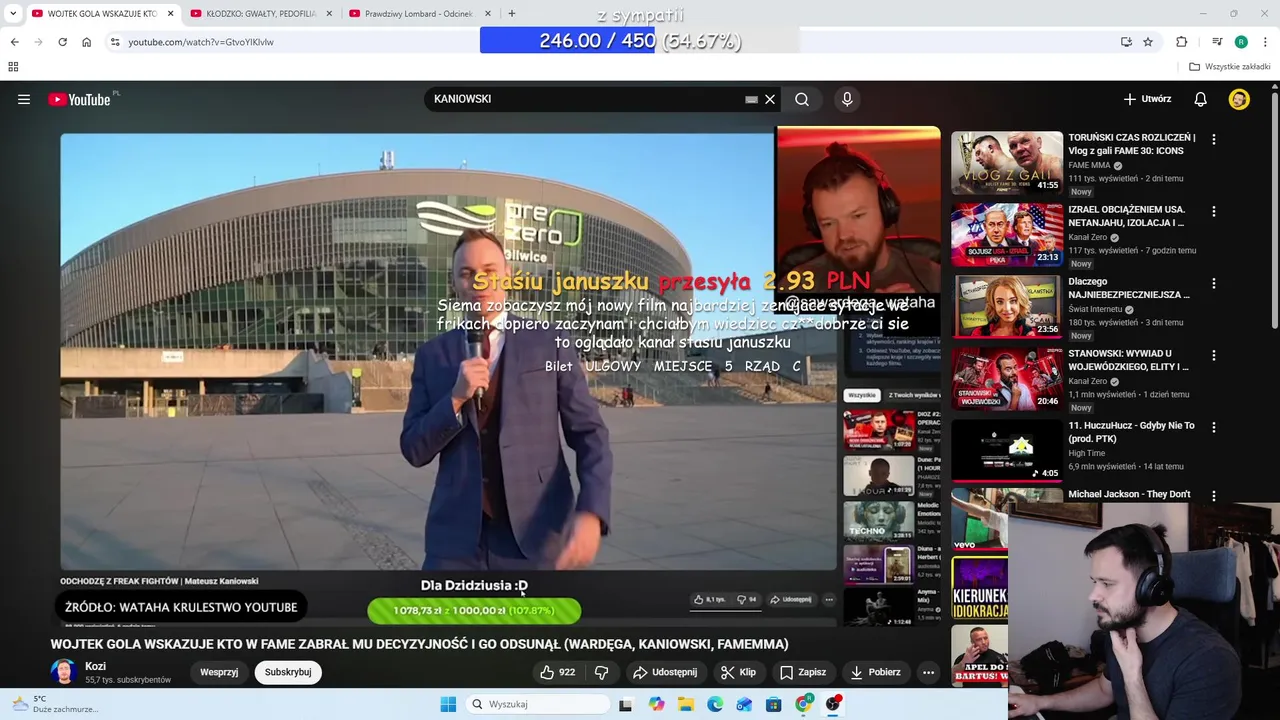
Task: Click the Utwórz create button
Action: (1147, 99)
